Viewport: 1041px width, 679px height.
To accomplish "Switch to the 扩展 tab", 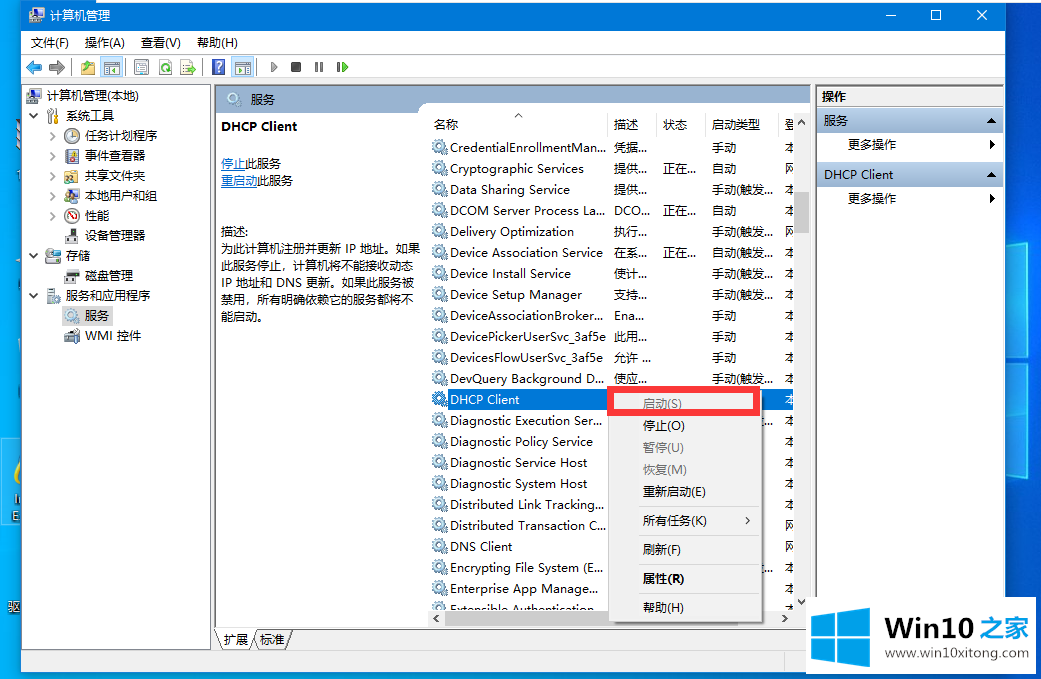I will coord(236,640).
